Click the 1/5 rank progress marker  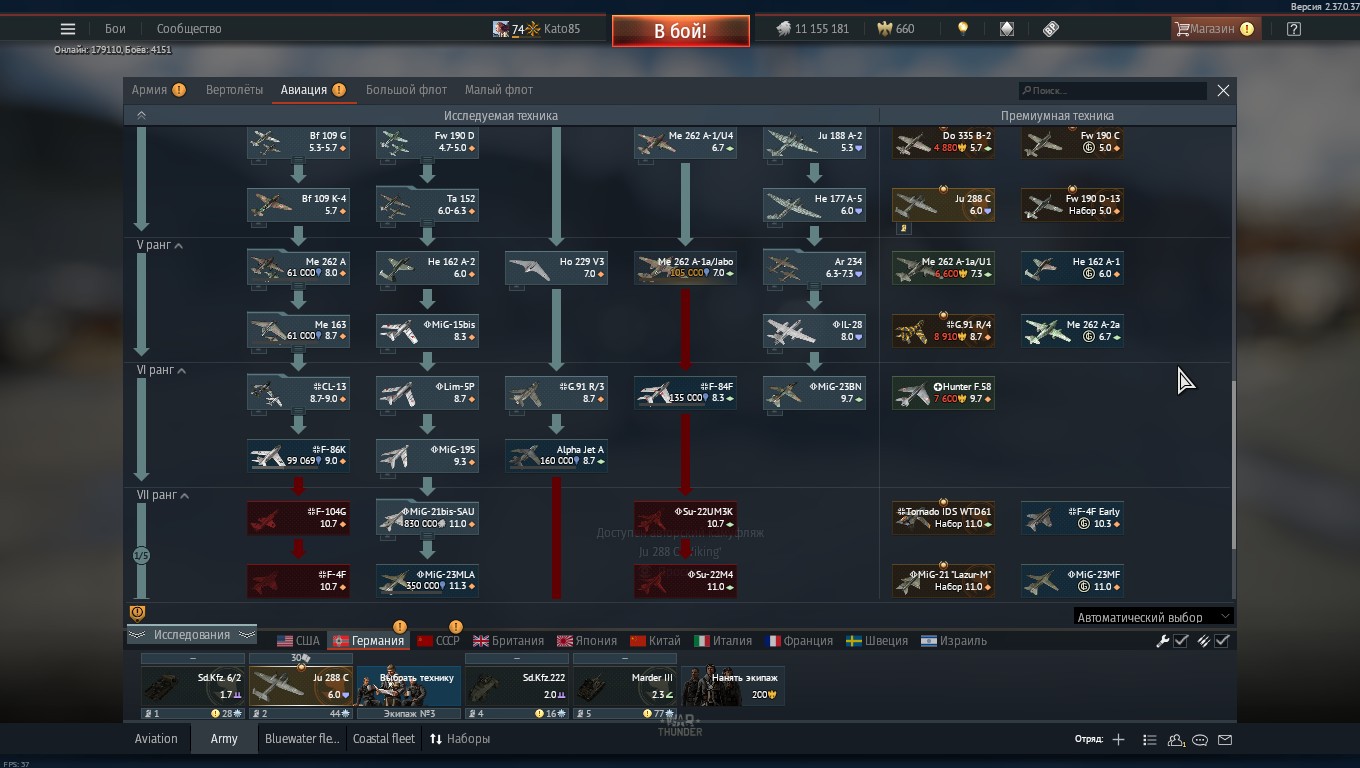click(x=141, y=555)
